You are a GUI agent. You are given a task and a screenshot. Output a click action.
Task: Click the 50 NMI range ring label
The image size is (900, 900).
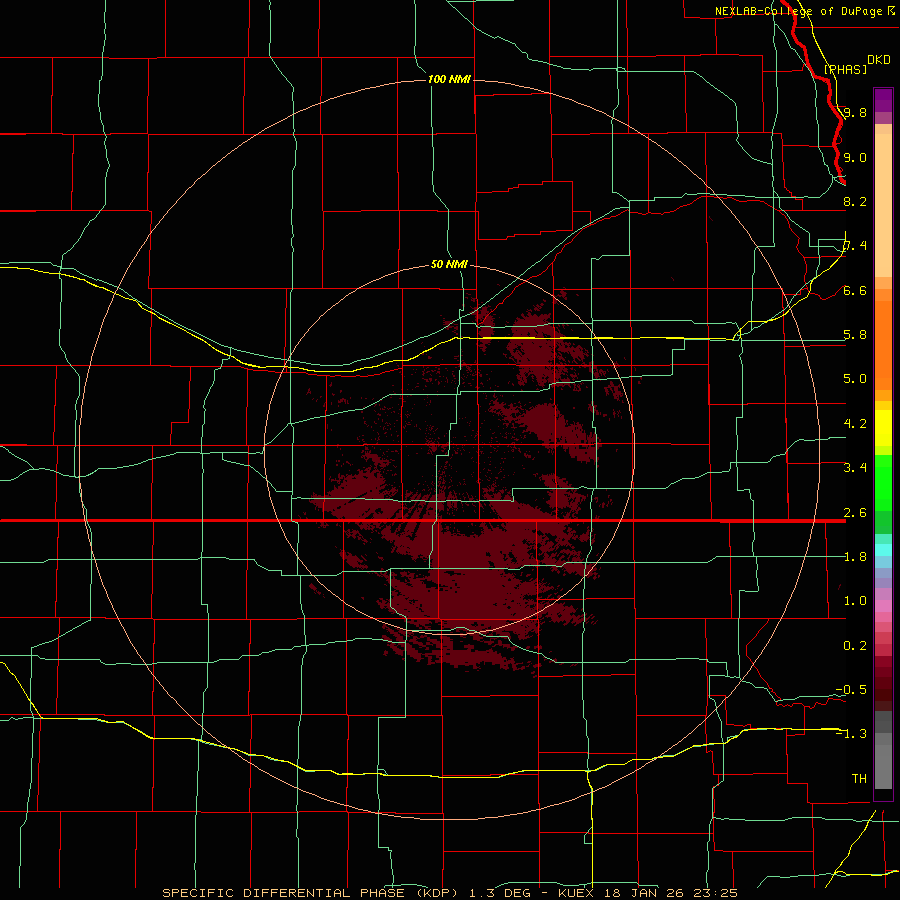(449, 264)
